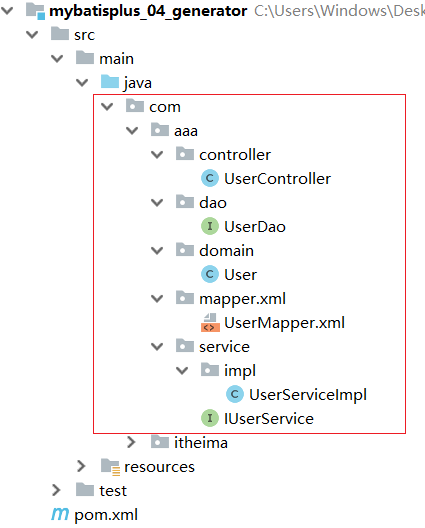Click the resources folder icon

[110, 467]
